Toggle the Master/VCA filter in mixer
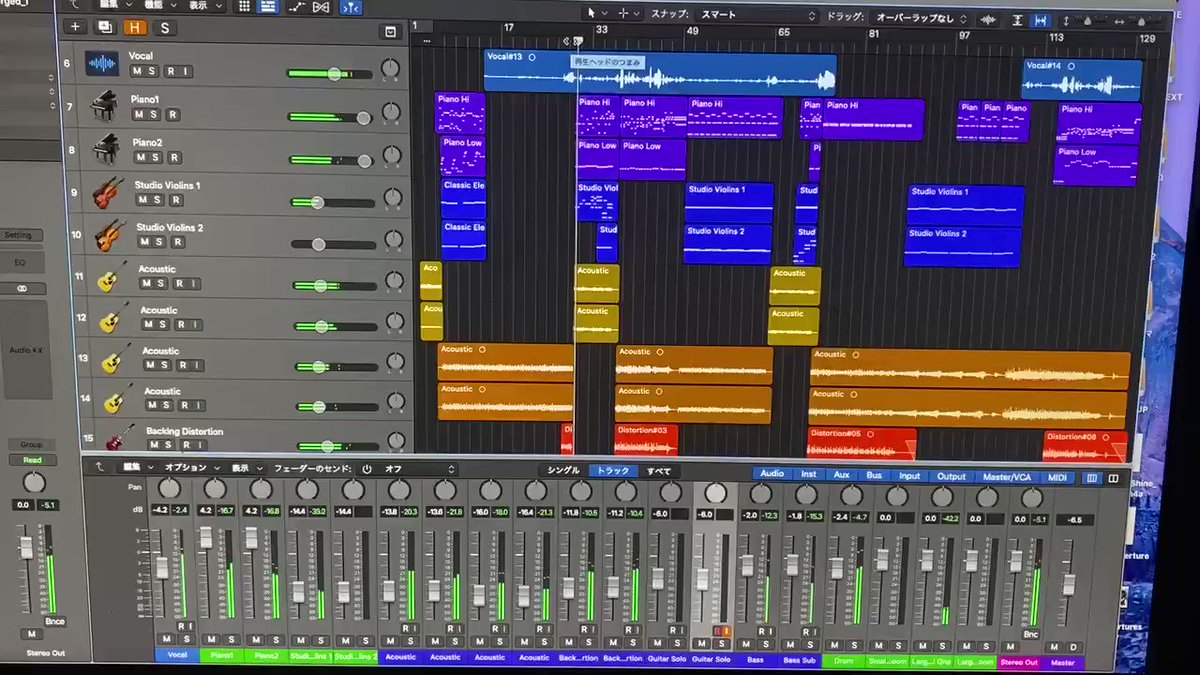1200x675 pixels. [x=1006, y=477]
